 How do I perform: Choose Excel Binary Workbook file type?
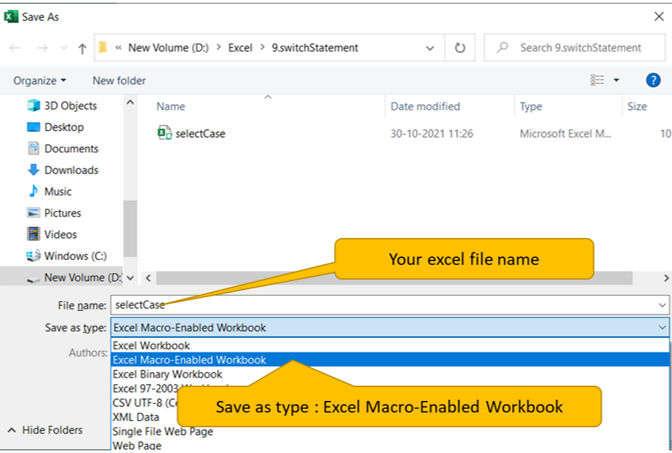[x=167, y=374]
